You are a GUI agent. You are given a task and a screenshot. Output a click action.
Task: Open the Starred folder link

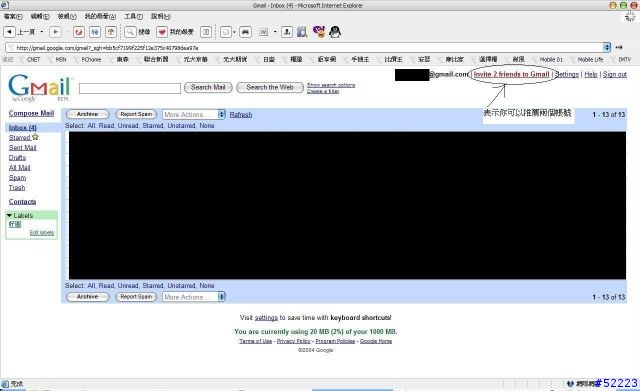(x=20, y=138)
